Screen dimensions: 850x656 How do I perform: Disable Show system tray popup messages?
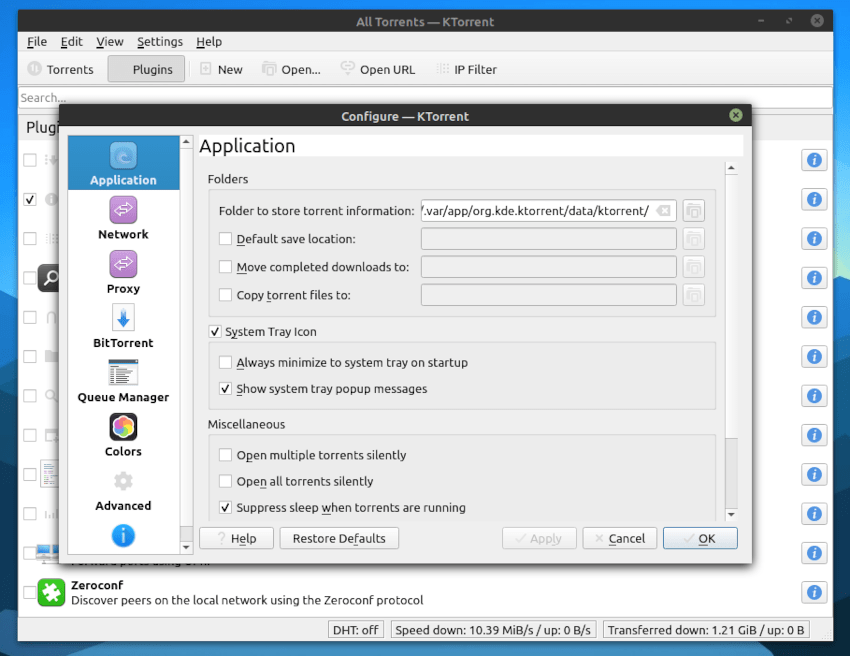click(225, 389)
